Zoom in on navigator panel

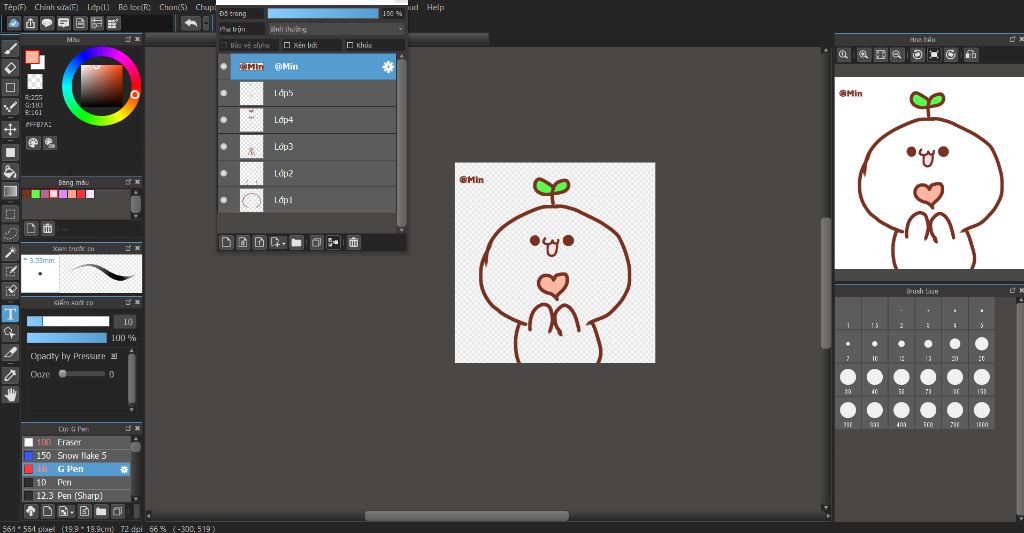[x=863, y=55]
